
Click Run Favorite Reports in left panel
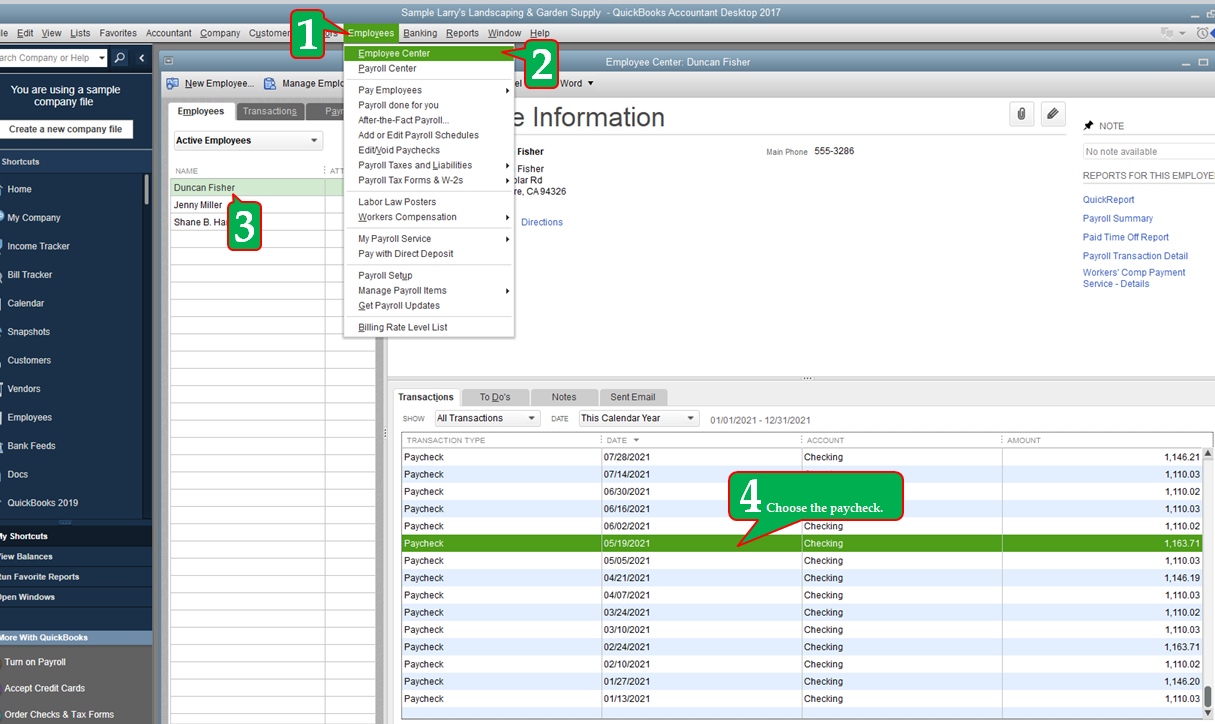coord(39,577)
